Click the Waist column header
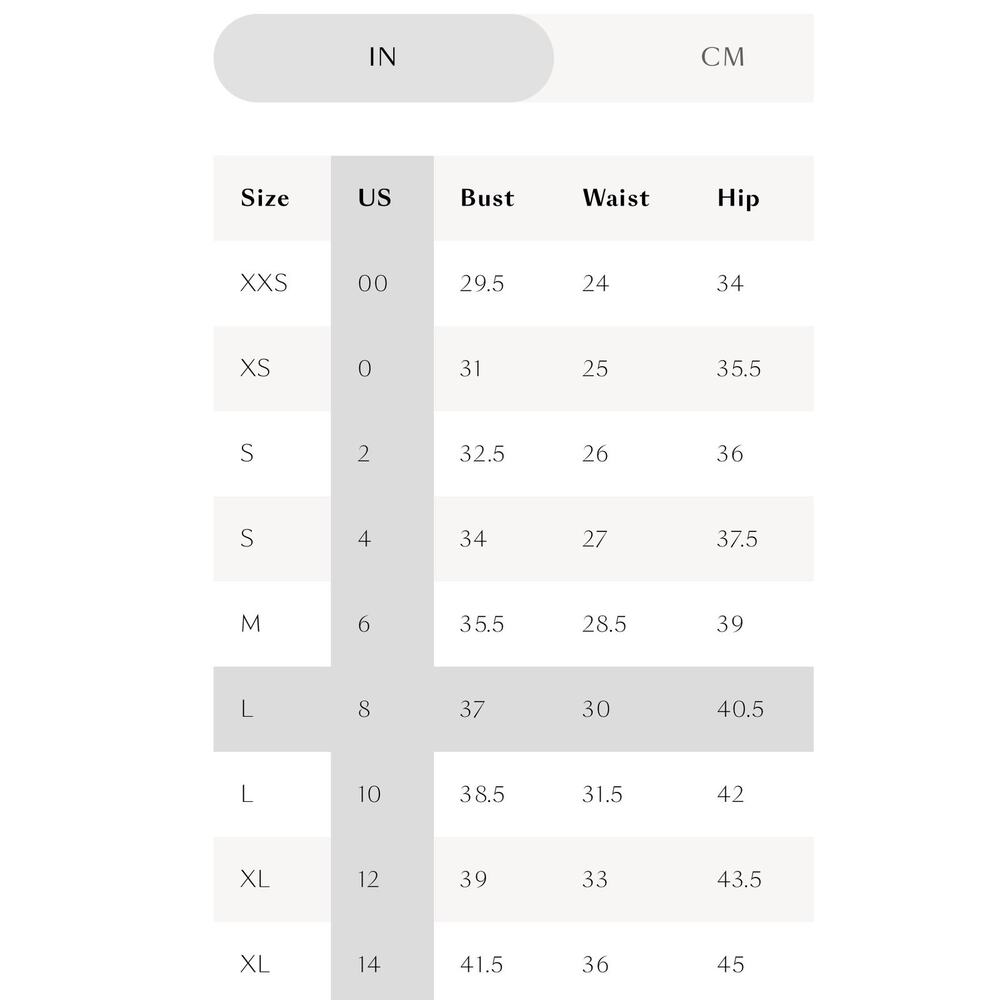Screen dimensions: 1000x1000 [616, 198]
